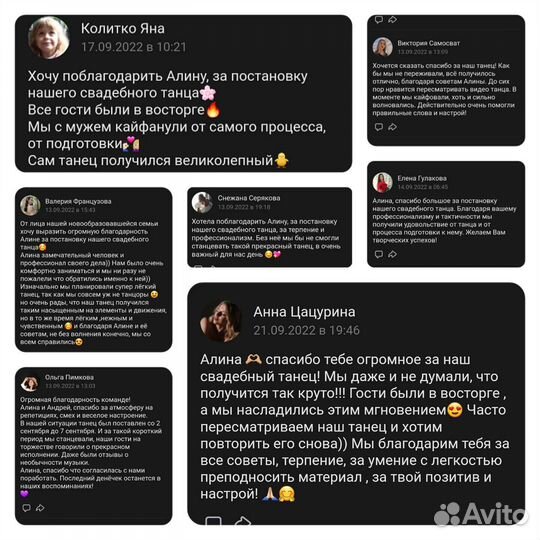This screenshot has height=540, width=540.
Task: Open Снежана Серякова's avatar
Action: click(x=202, y=202)
